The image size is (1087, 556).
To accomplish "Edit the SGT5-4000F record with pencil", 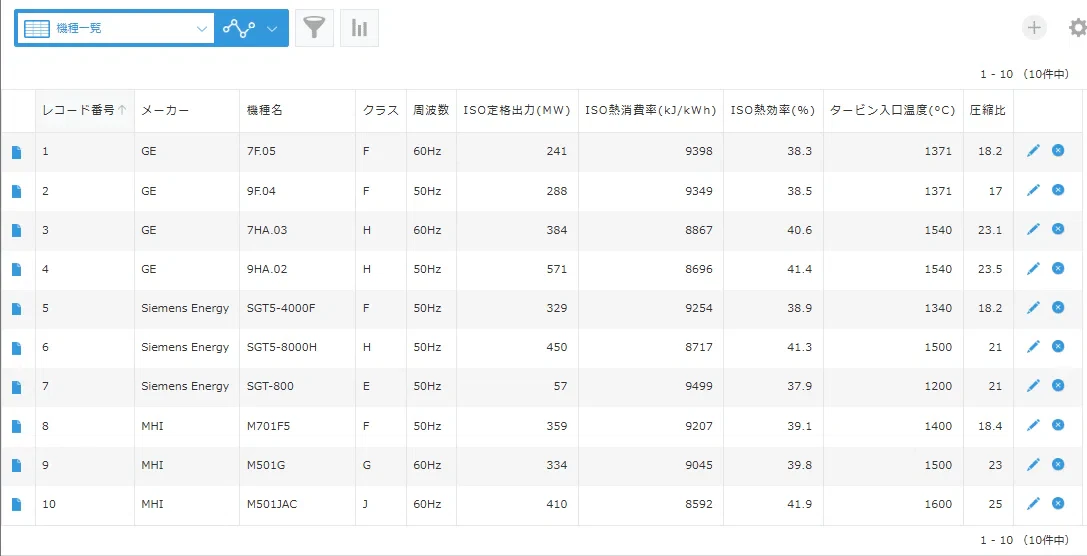I will pyautogui.click(x=1033, y=307).
